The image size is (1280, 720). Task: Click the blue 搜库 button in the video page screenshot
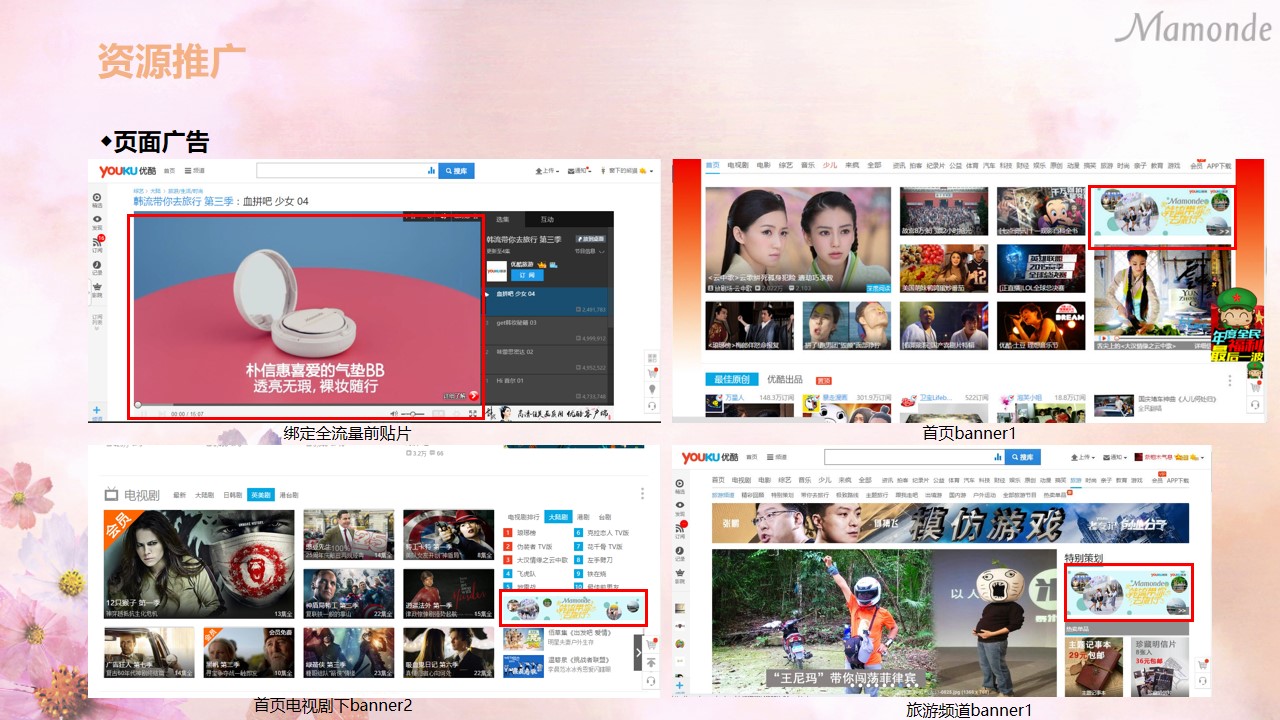point(456,171)
